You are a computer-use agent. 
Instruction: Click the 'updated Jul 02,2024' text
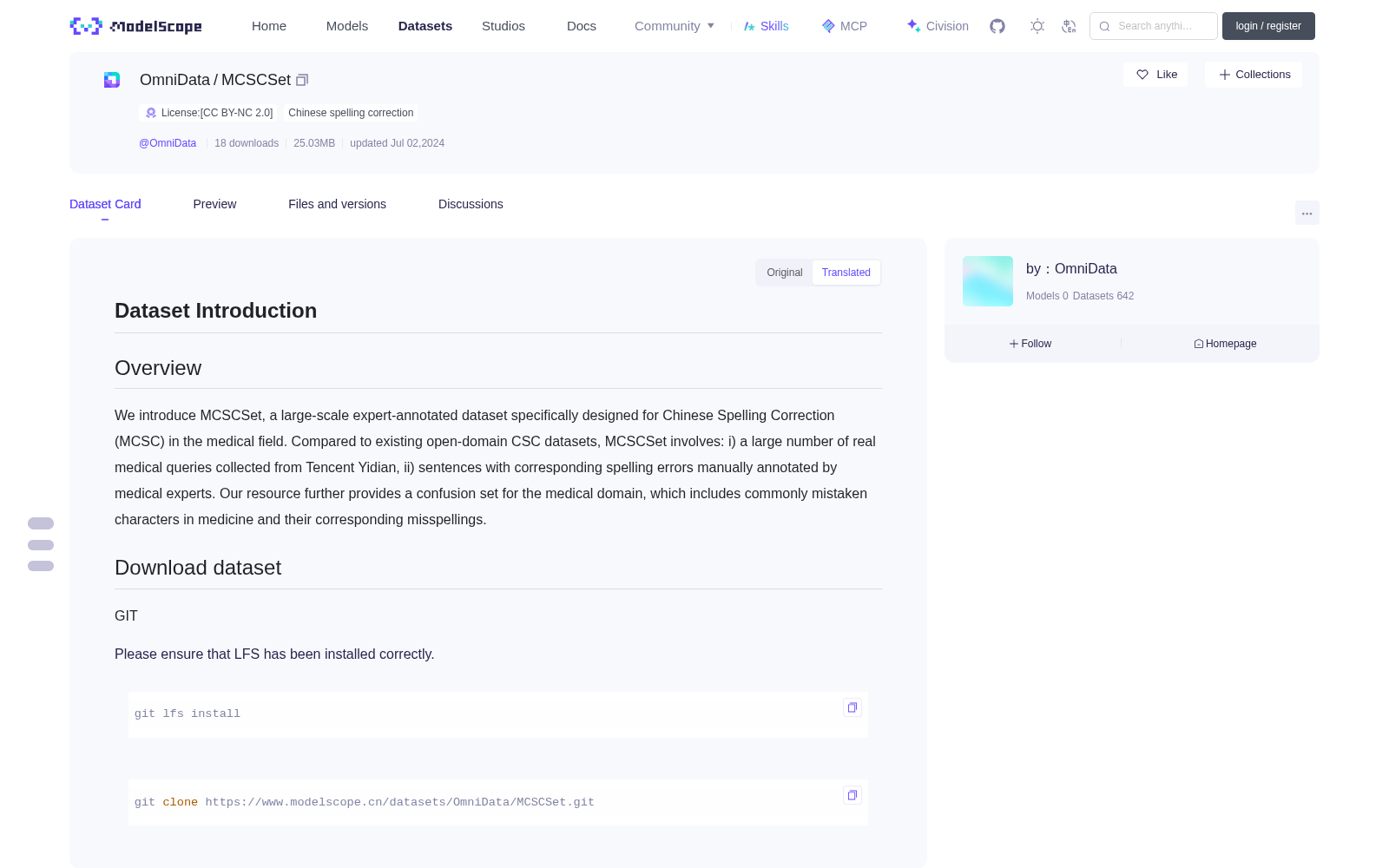(397, 143)
